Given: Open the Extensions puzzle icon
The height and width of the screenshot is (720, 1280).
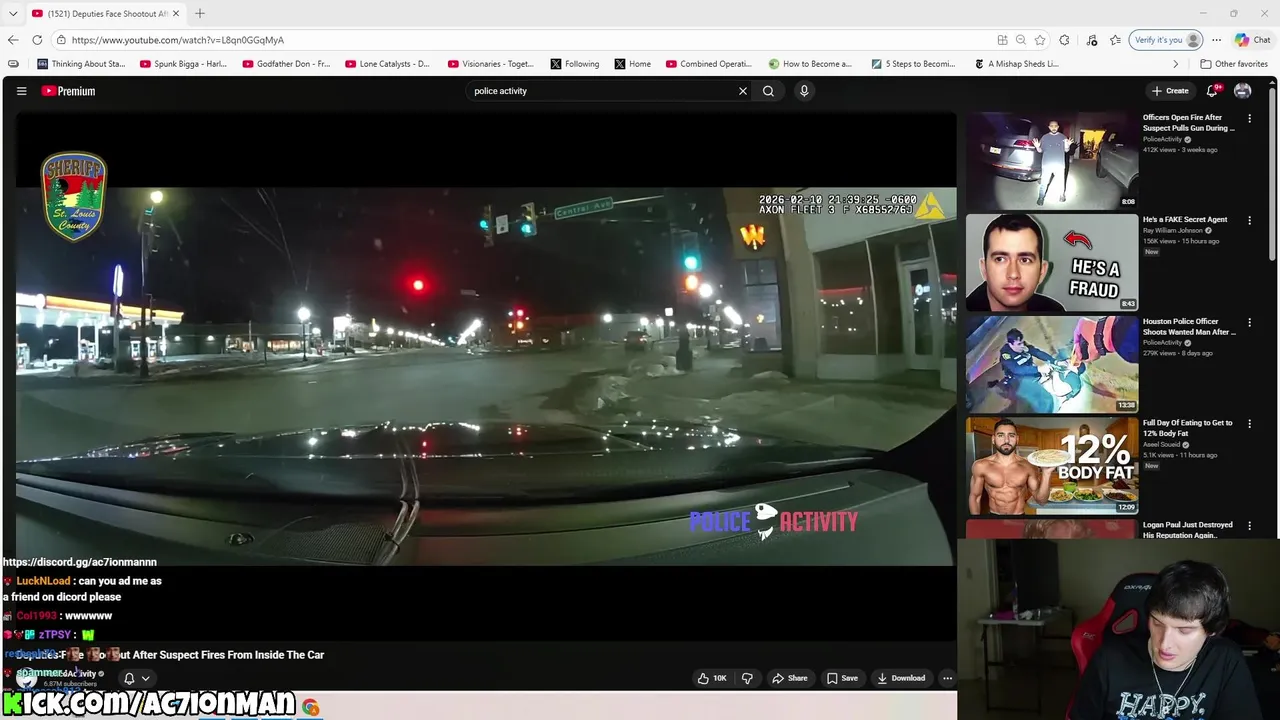Looking at the screenshot, I should click(1064, 40).
